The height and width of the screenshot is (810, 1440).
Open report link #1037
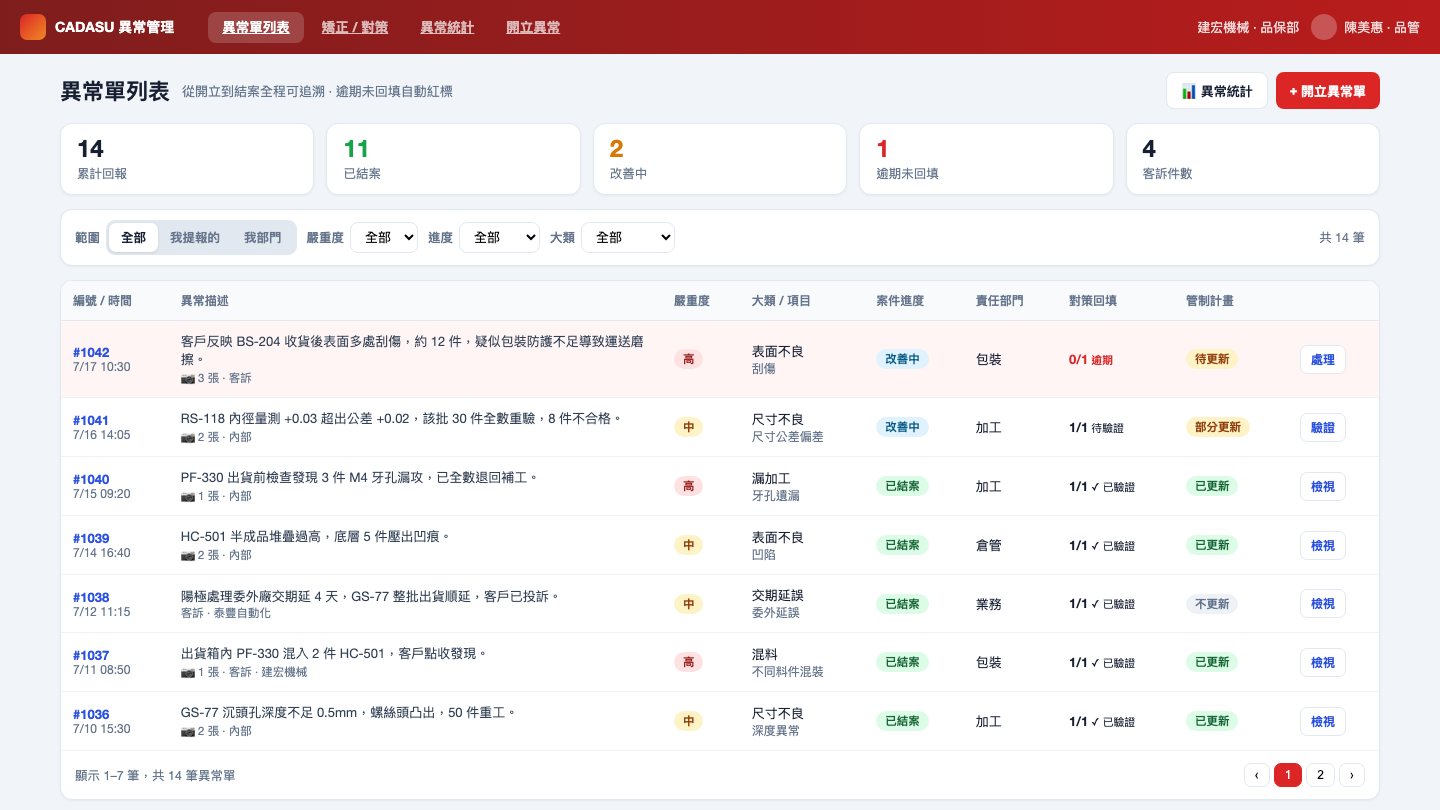point(91,655)
